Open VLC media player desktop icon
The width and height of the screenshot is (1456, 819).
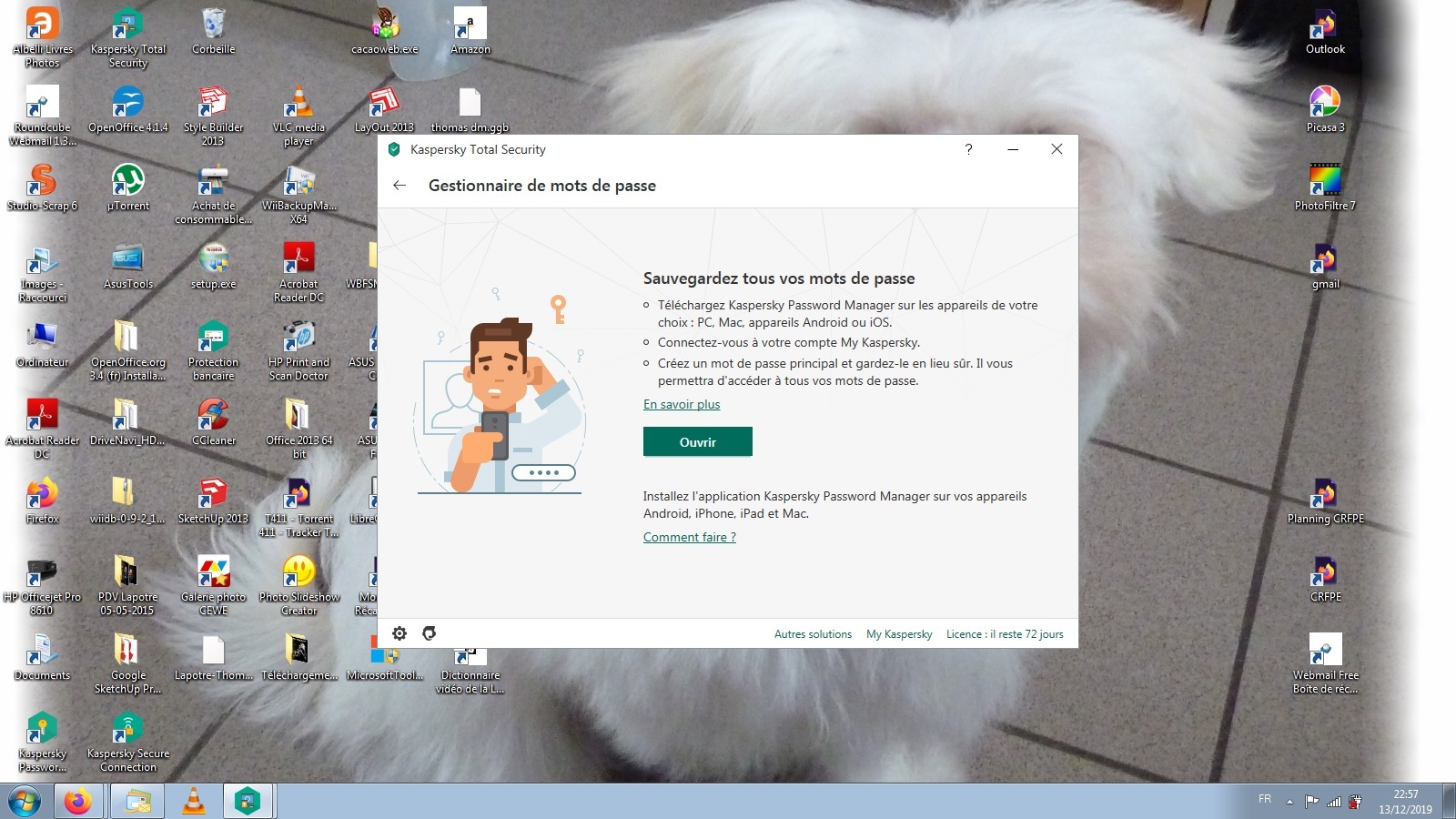[298, 116]
